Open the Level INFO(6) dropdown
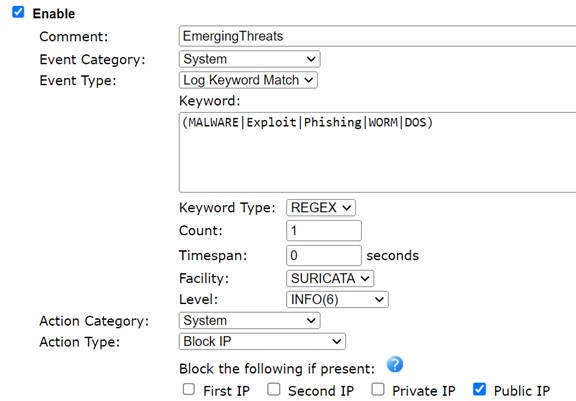The height and width of the screenshot is (401, 576). [337, 300]
